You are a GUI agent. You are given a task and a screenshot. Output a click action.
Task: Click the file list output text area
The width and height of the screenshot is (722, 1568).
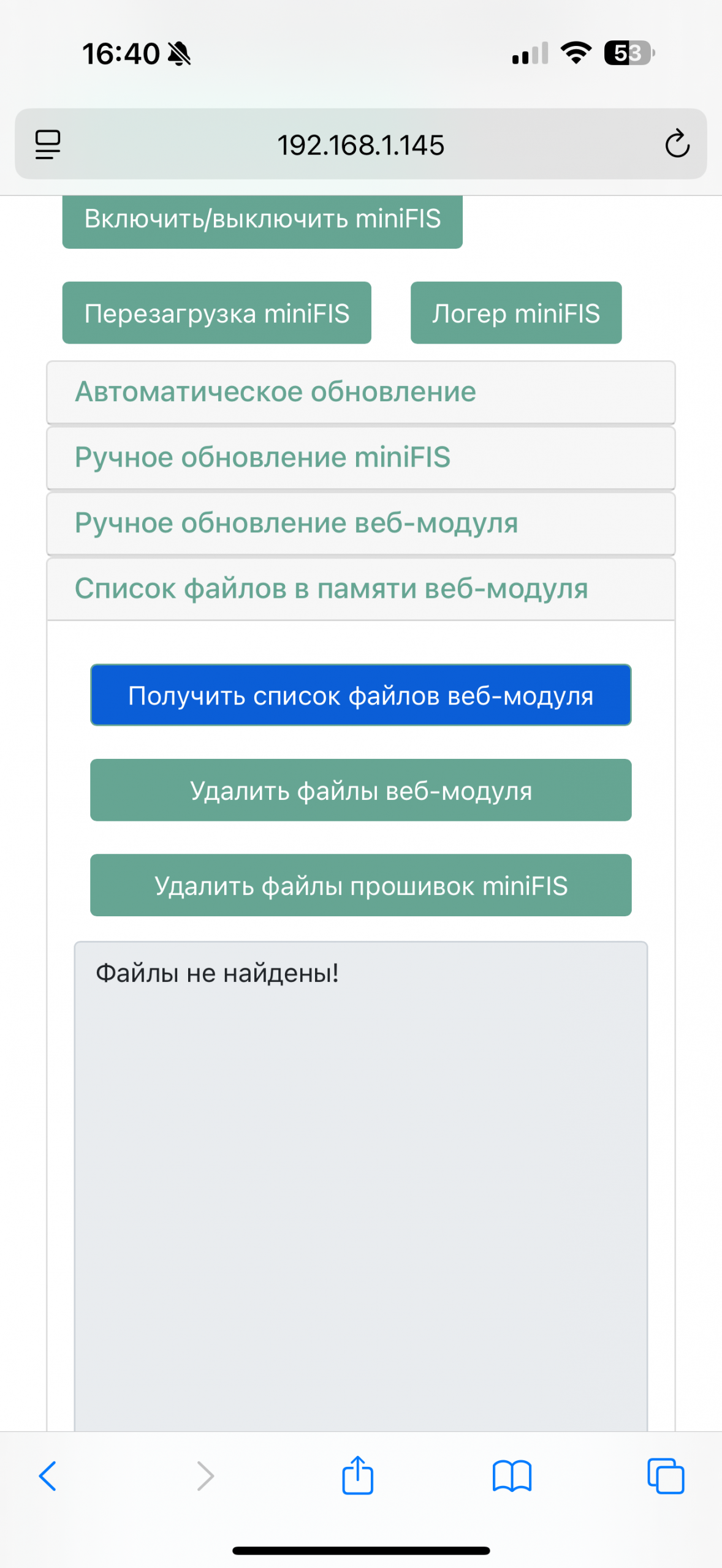click(360, 1182)
